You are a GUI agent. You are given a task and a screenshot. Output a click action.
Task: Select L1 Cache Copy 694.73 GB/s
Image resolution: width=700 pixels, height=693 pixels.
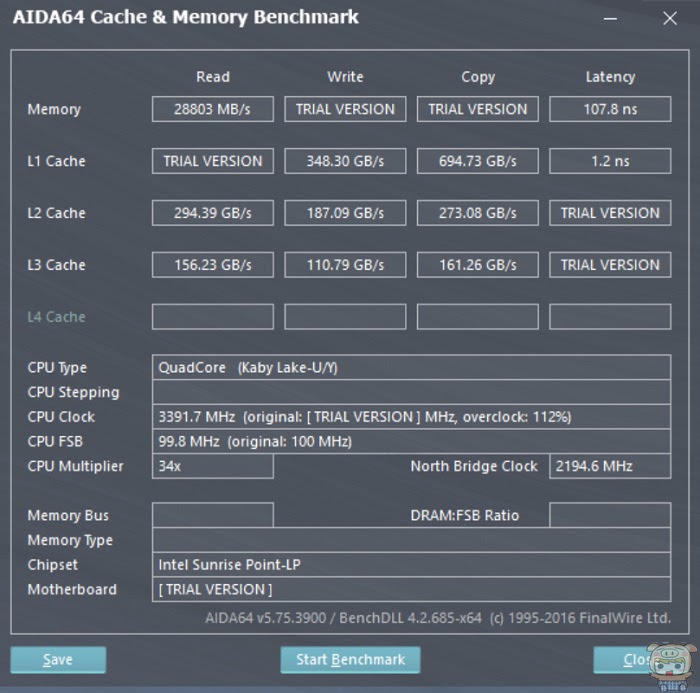point(478,161)
